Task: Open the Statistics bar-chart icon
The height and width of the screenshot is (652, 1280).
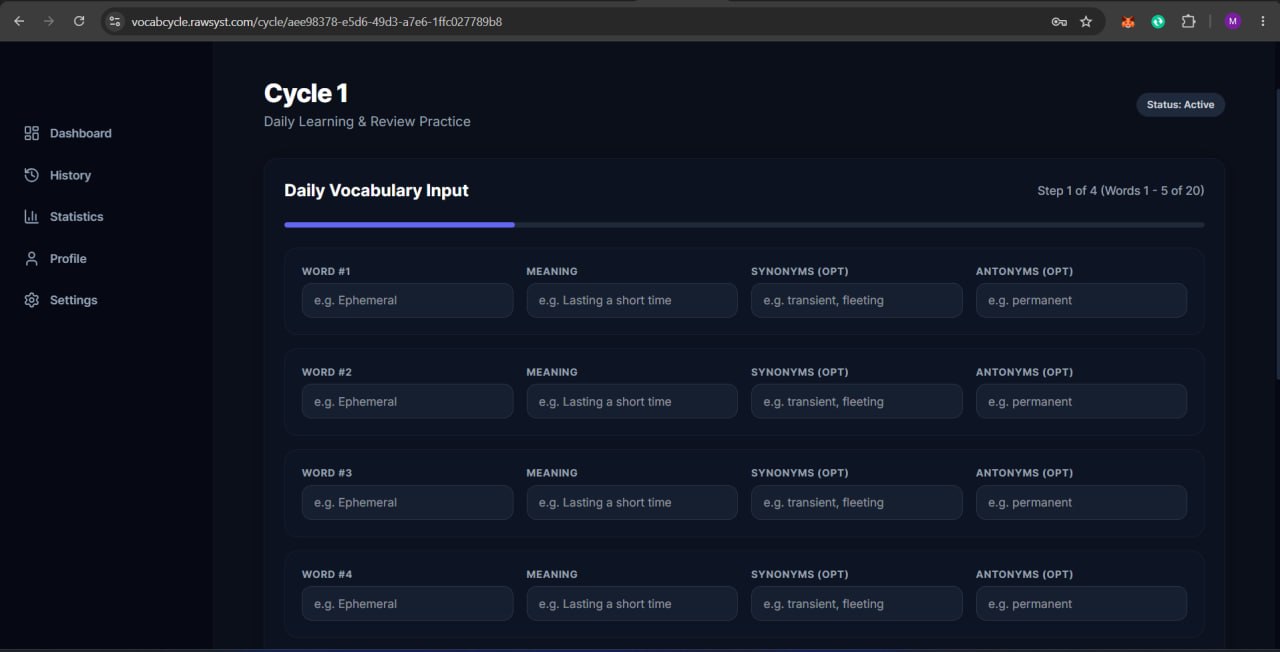Action: click(31, 216)
